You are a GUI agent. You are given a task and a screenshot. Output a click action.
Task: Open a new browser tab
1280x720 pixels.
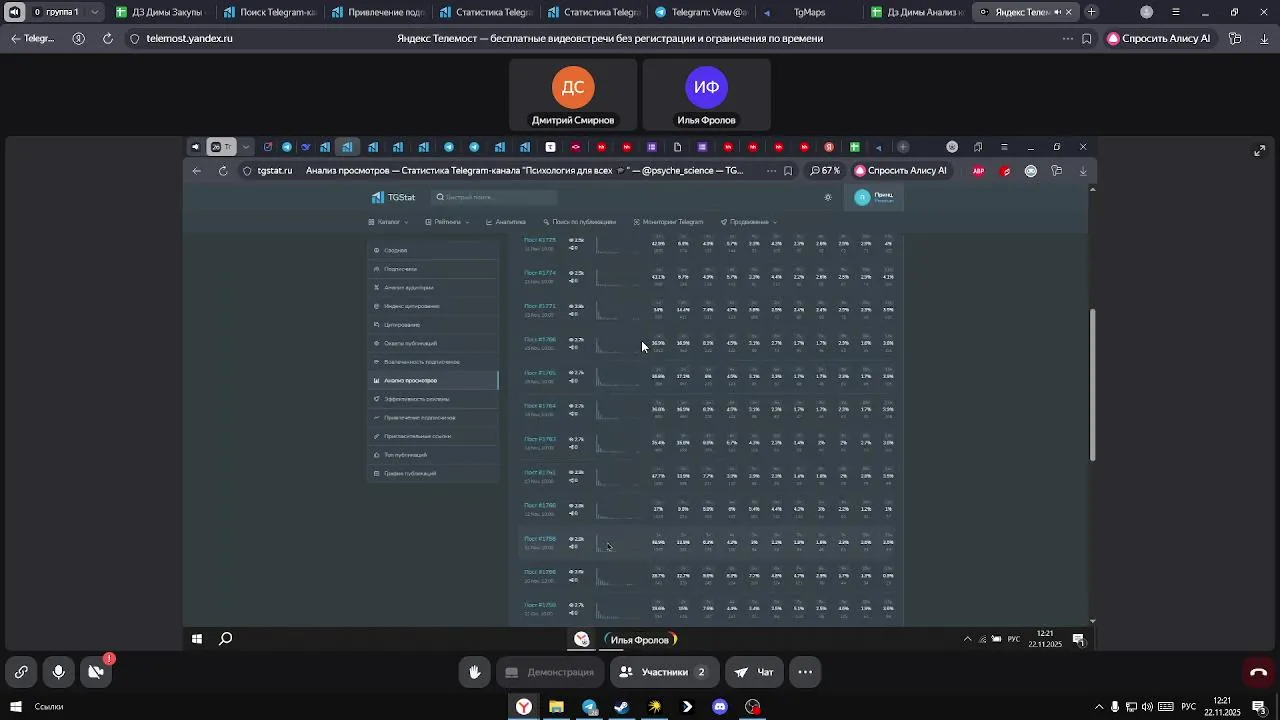[x=1091, y=12]
